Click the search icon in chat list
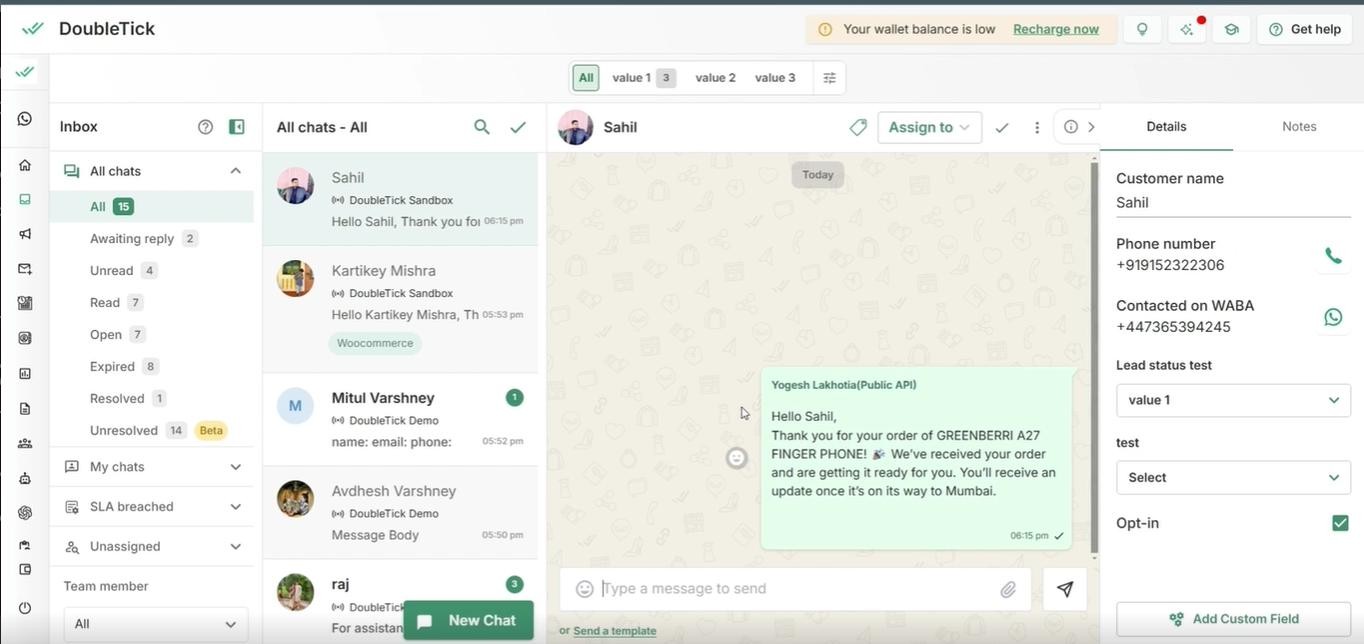 pos(481,127)
